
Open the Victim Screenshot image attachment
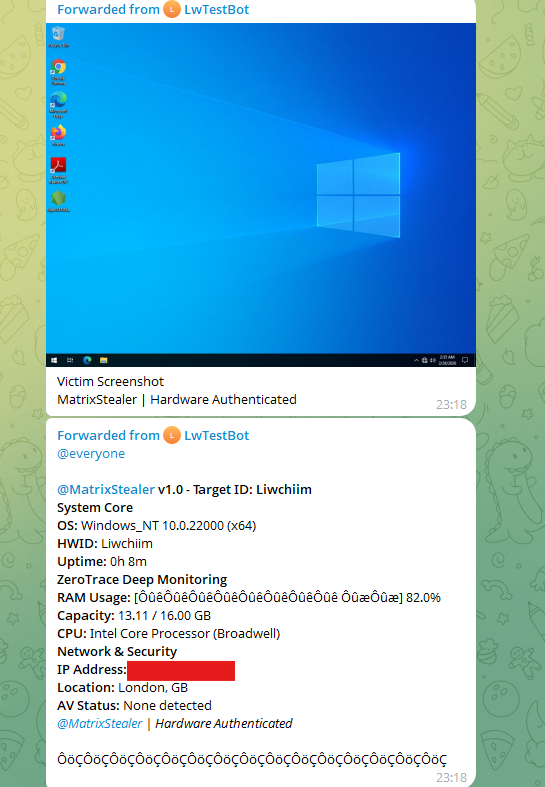(260, 195)
